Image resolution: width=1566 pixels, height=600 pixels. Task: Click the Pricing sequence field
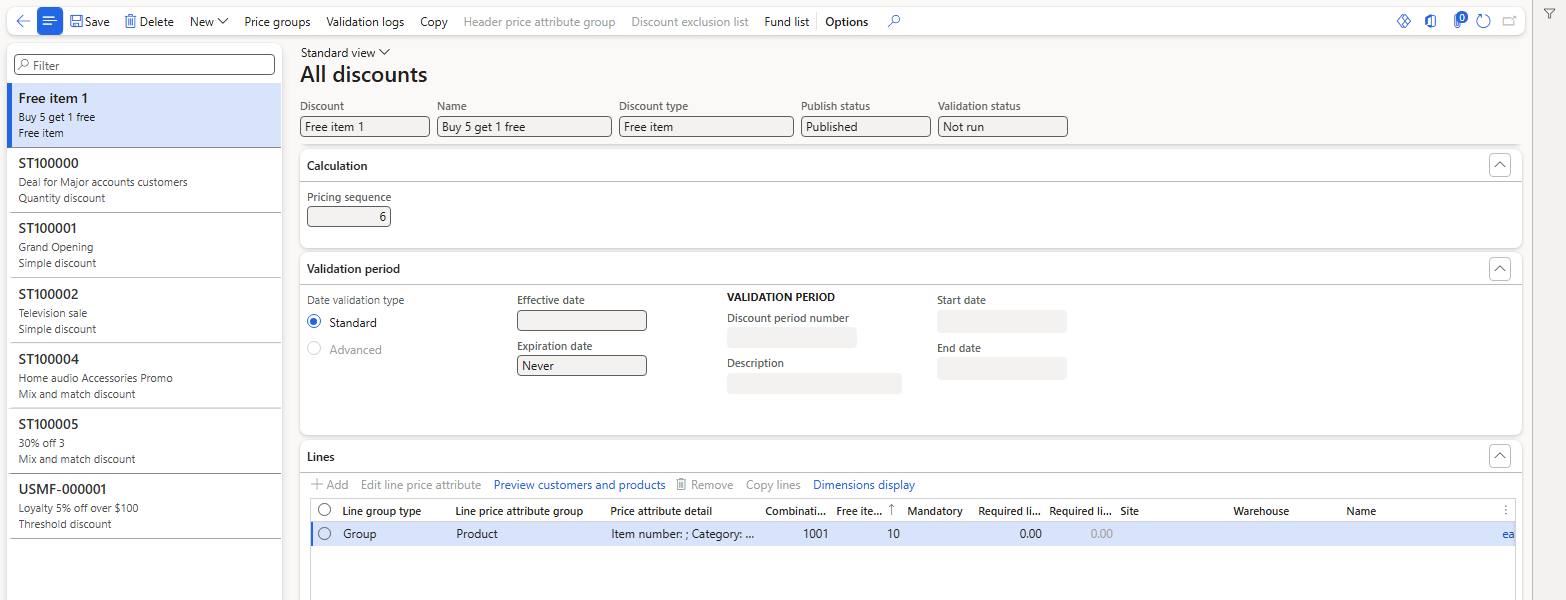(x=349, y=216)
